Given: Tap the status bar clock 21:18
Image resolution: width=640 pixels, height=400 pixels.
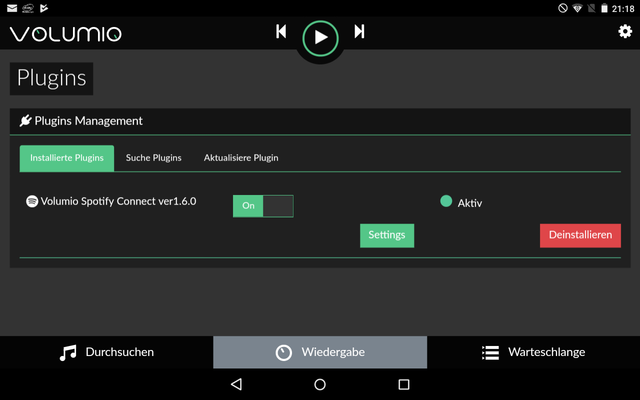Looking at the screenshot, I should (623, 9).
